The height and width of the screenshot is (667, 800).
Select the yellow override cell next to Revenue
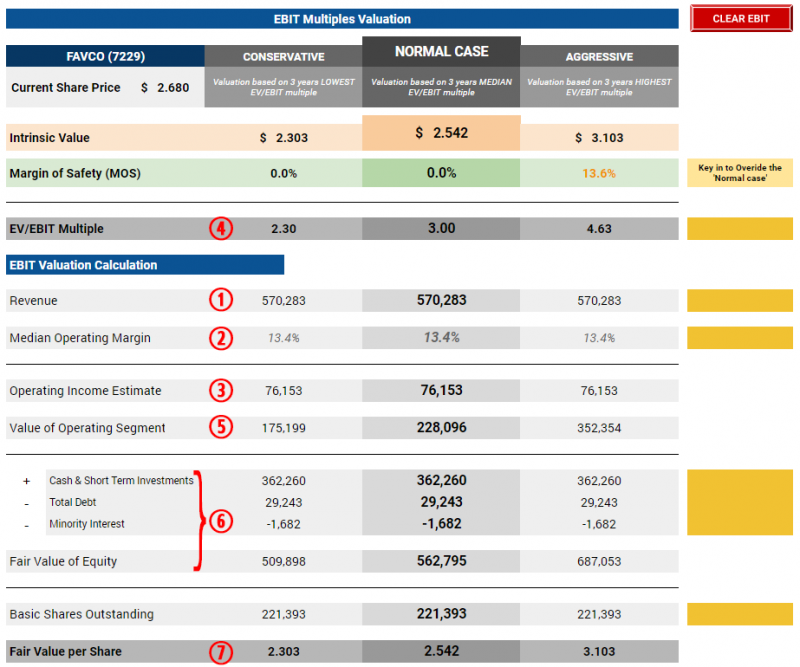point(738,300)
